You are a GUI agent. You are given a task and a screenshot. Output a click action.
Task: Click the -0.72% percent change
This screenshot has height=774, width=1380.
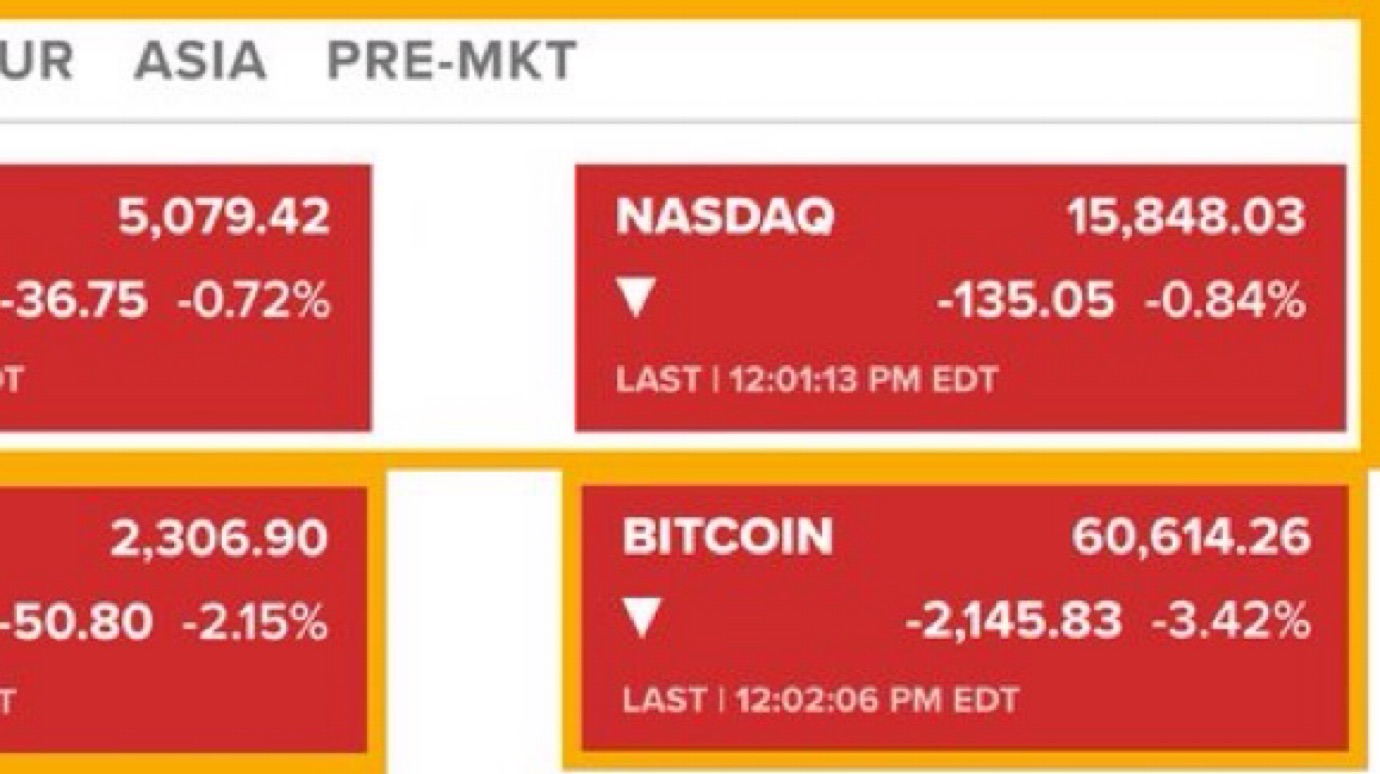pos(253,299)
